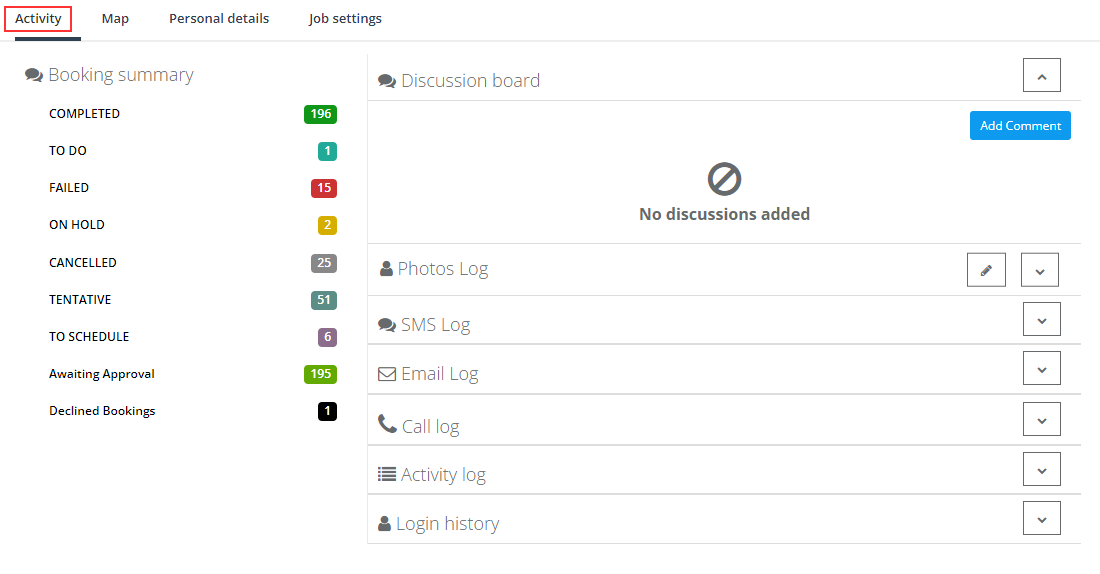Expand the SMS Log section
The image size is (1100, 574).
tap(1041, 319)
